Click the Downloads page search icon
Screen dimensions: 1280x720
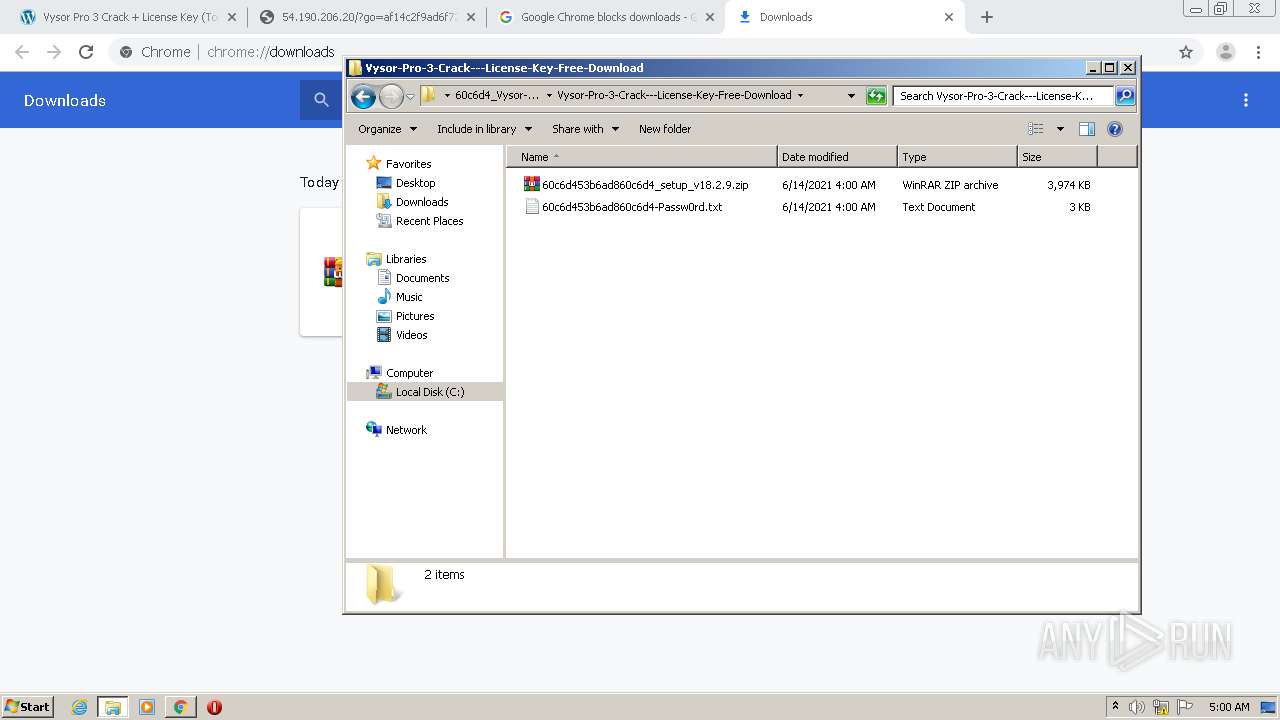(x=321, y=100)
